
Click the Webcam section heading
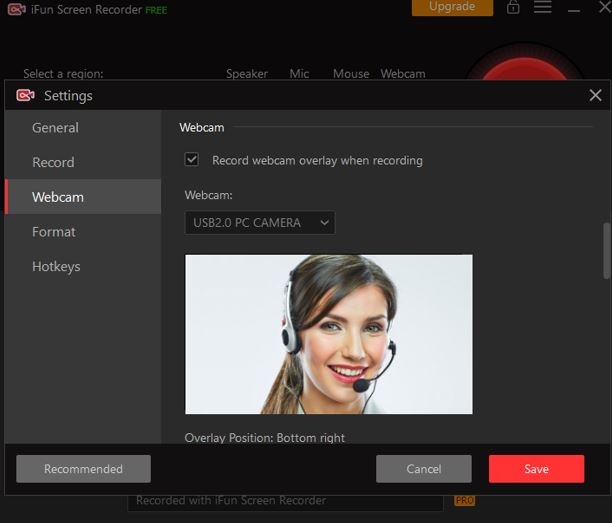[x=202, y=128]
